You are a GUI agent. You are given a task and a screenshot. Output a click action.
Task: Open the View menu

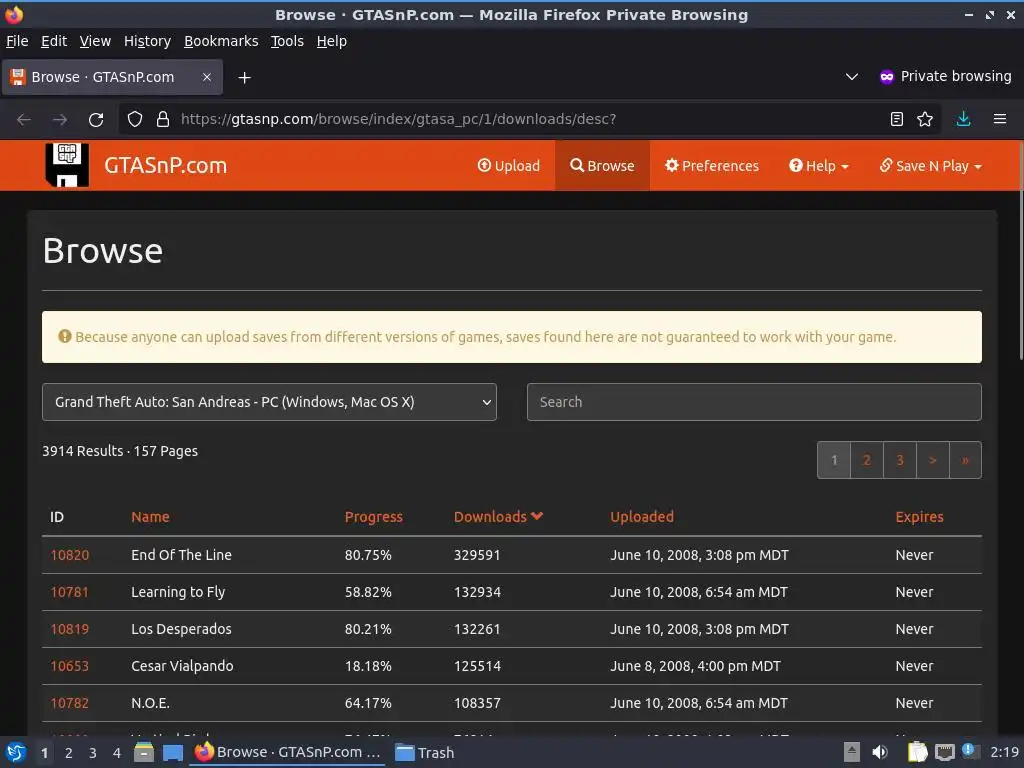[95, 41]
